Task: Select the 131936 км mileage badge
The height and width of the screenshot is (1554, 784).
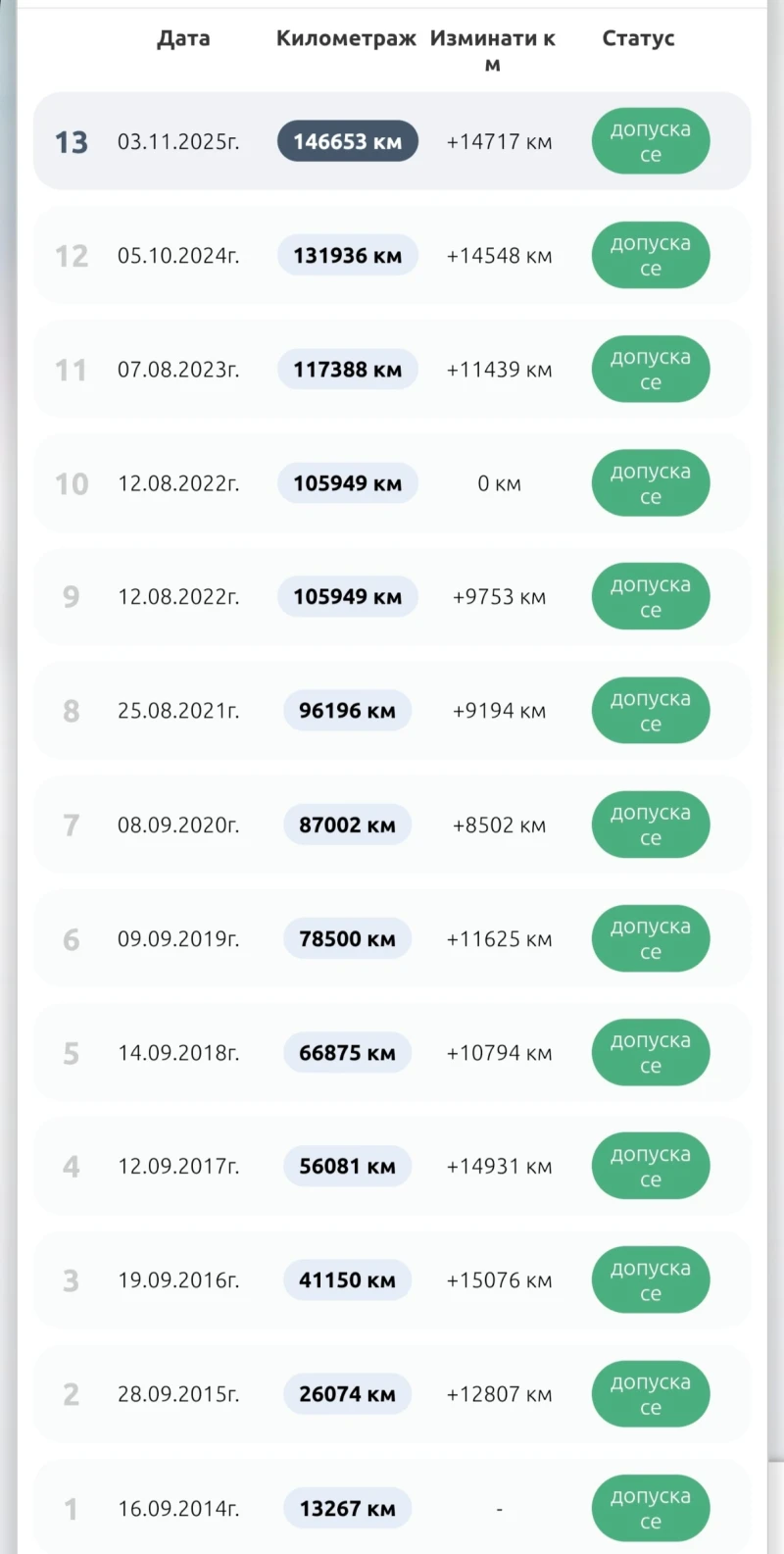Action: pos(347,255)
